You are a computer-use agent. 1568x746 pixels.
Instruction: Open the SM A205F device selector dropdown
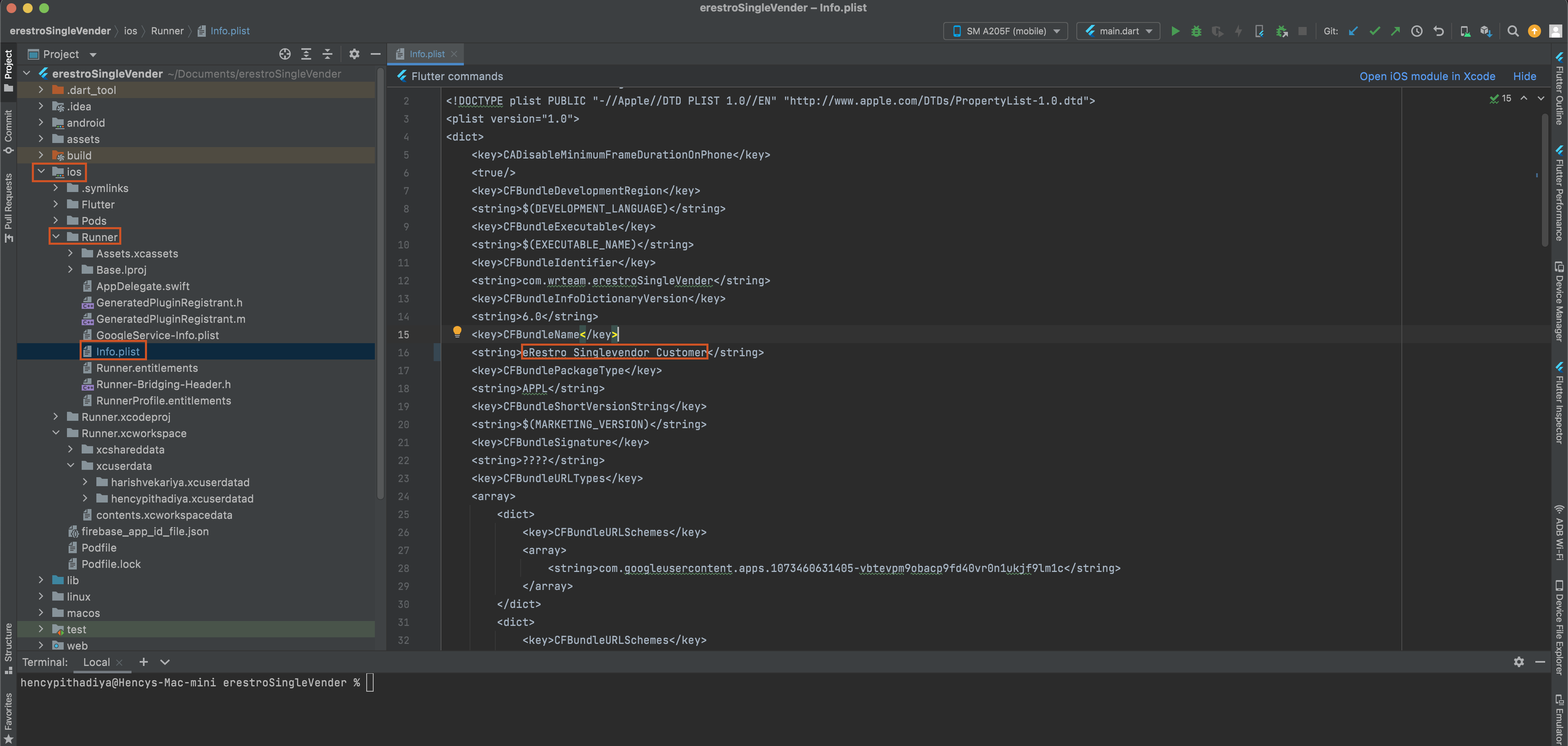1006,31
